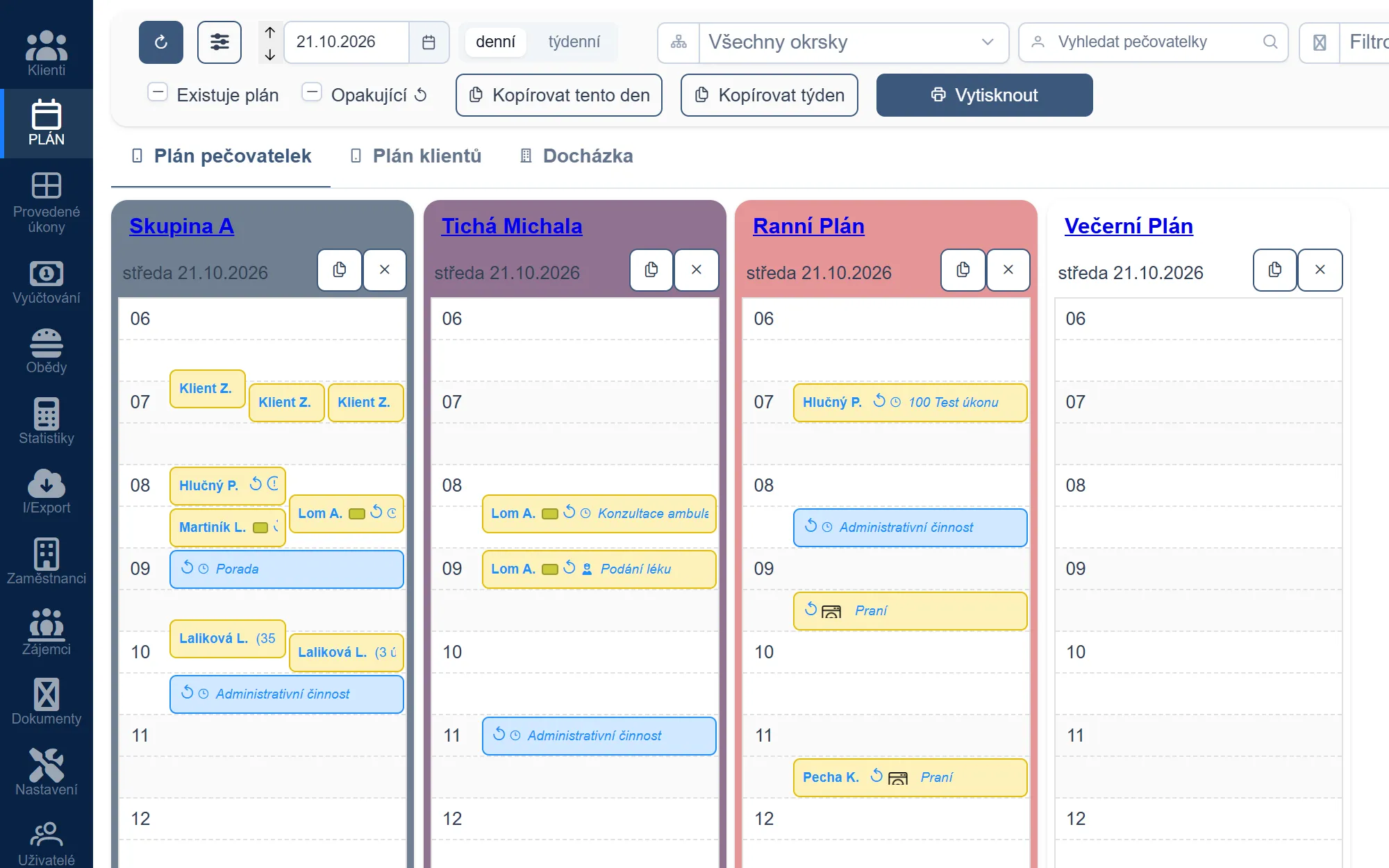This screenshot has height=868, width=1389.
Task: Toggle the Opakující checkbox
Action: click(312, 92)
